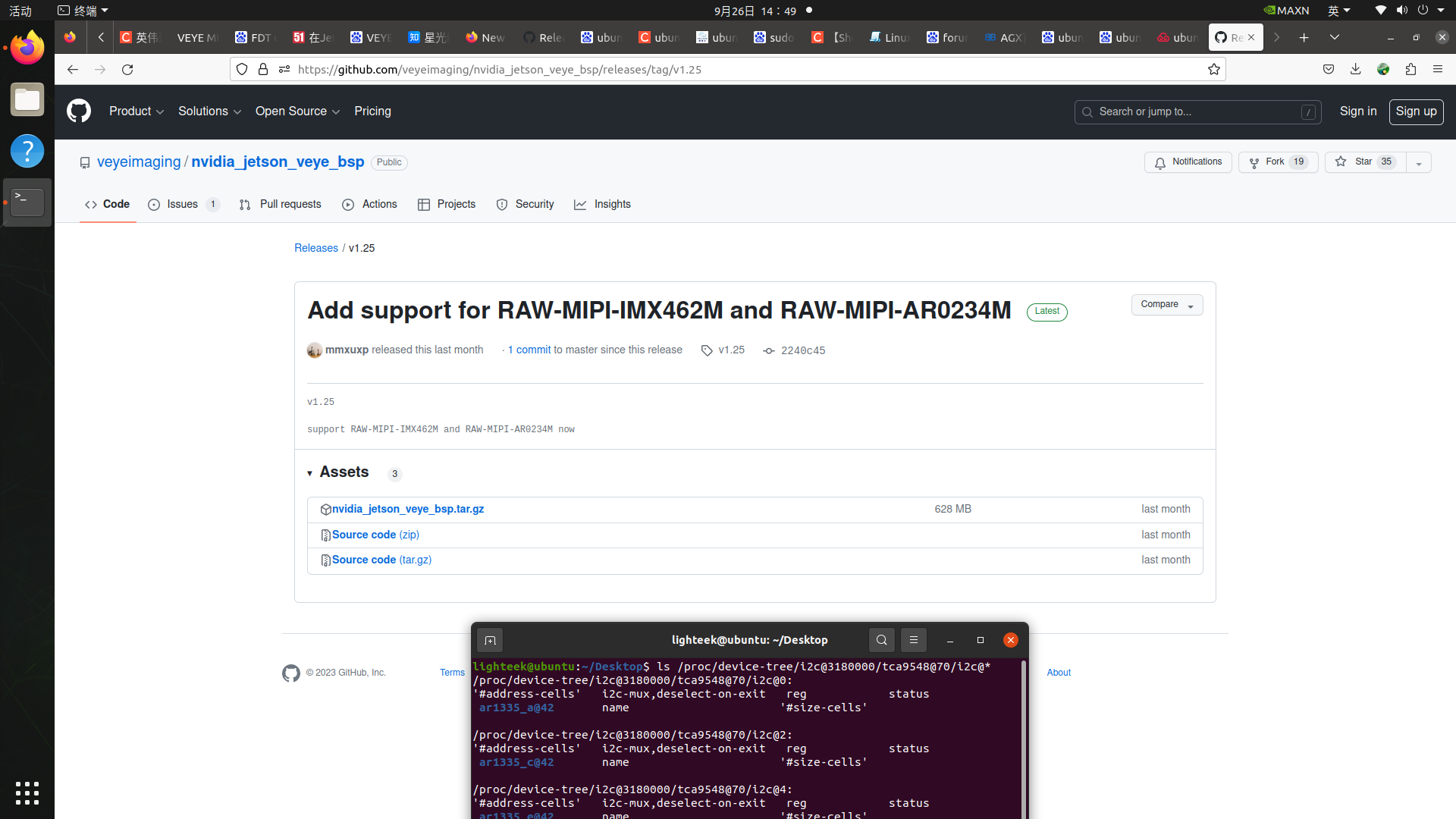Click the terminal window scrollbar
Image resolution: width=1456 pixels, height=819 pixels.
1024,739
